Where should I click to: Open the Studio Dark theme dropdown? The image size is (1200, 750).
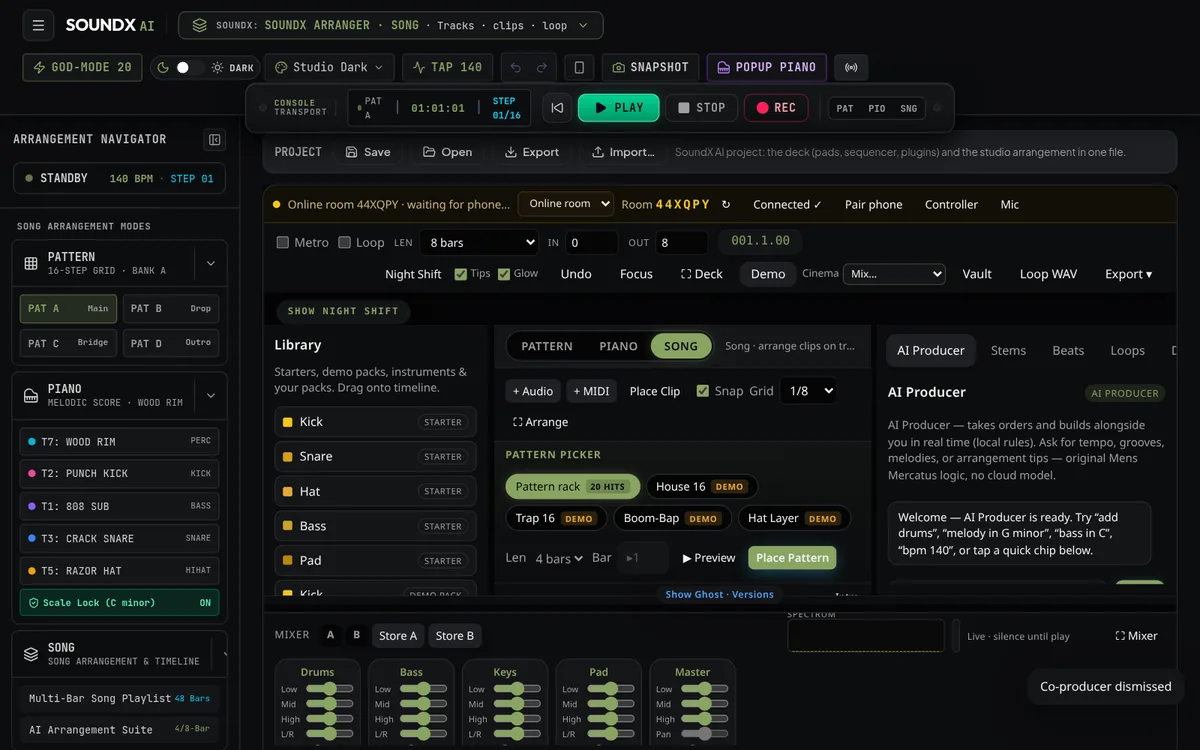click(329, 67)
